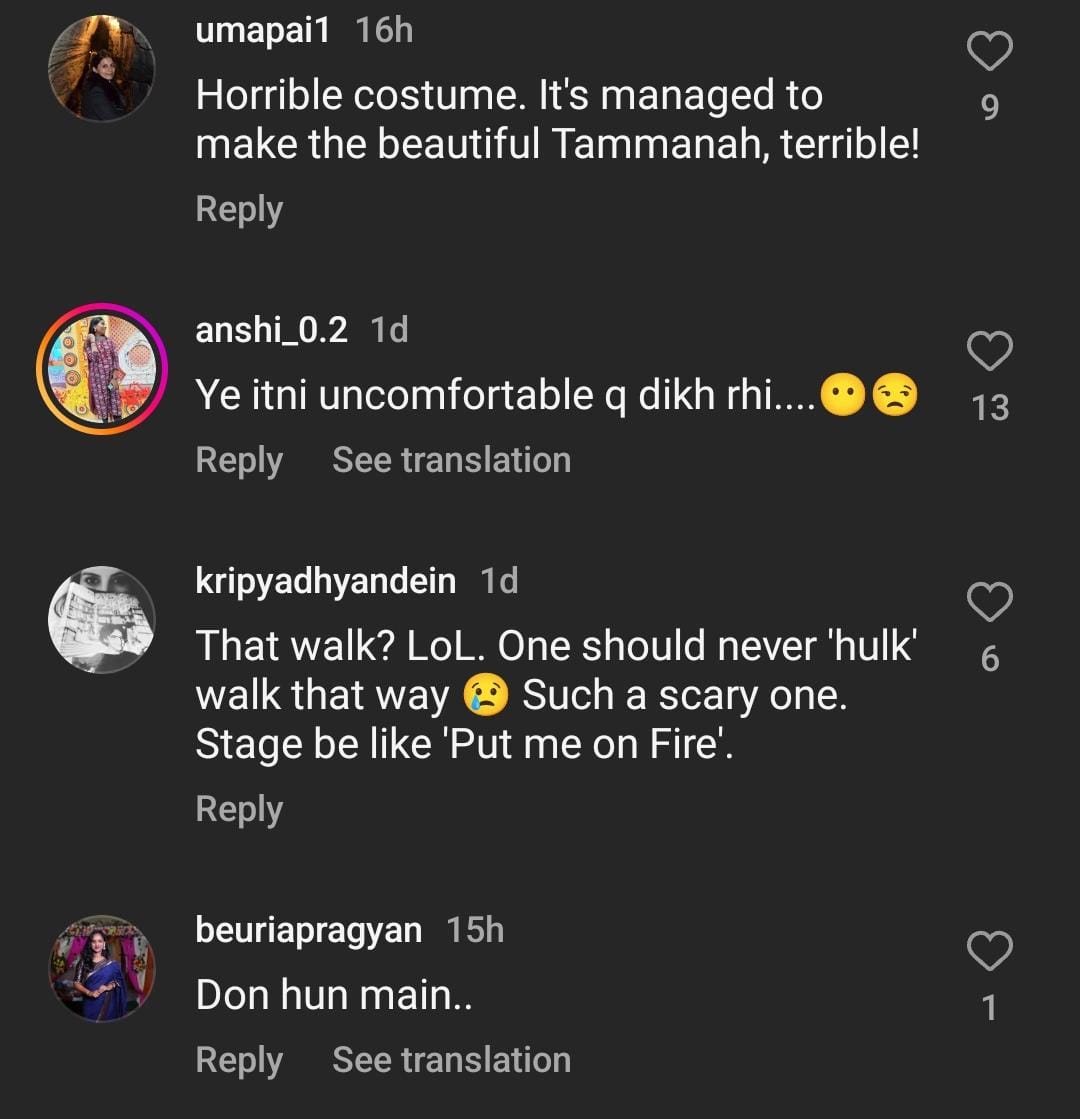Viewport: 1080px width, 1119px height.
Task: View anshi_0.2's story from avatar ring
Action: (x=102, y=368)
